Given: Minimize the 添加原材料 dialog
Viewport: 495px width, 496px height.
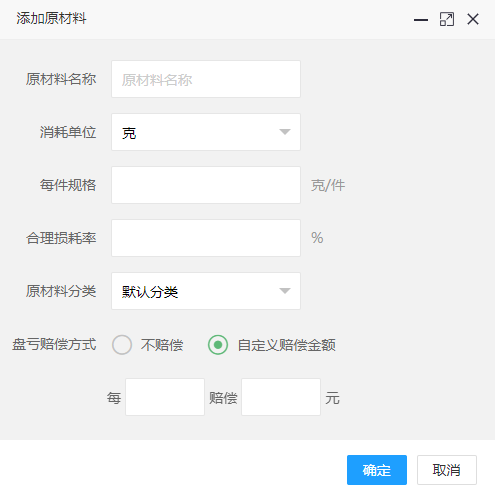Looking at the screenshot, I should (x=421, y=20).
